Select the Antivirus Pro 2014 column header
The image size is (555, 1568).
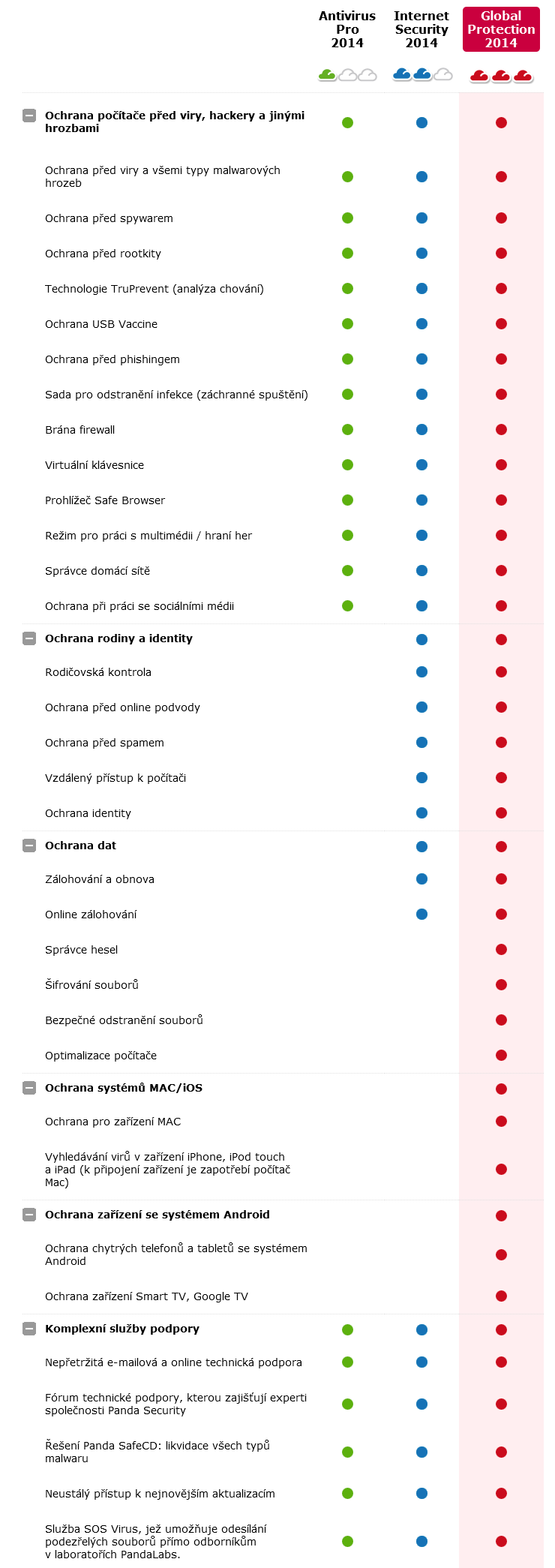[x=347, y=29]
